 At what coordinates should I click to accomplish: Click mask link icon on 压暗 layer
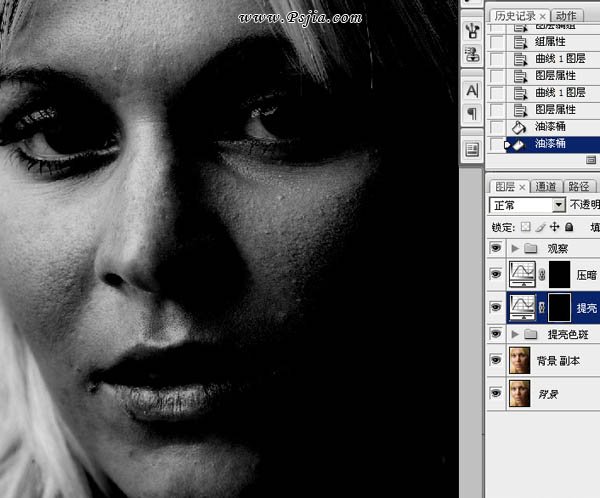542,274
